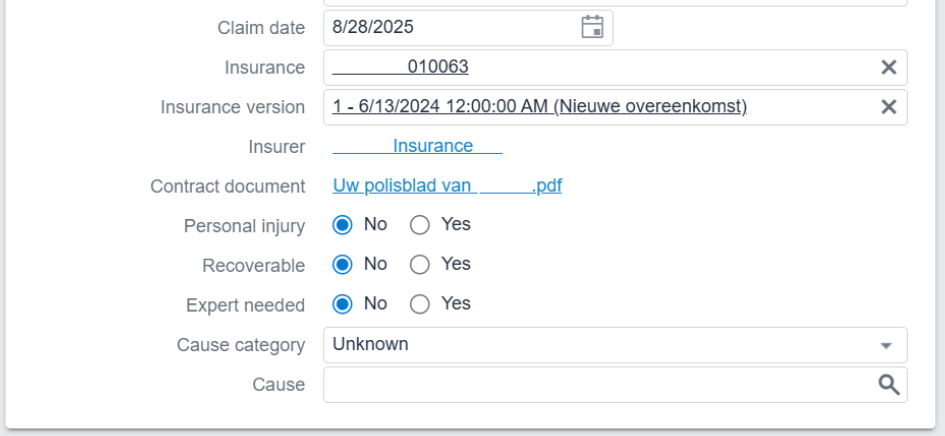The height and width of the screenshot is (436, 945).
Task: Clear the Insurance field with its X
Action: point(888,67)
